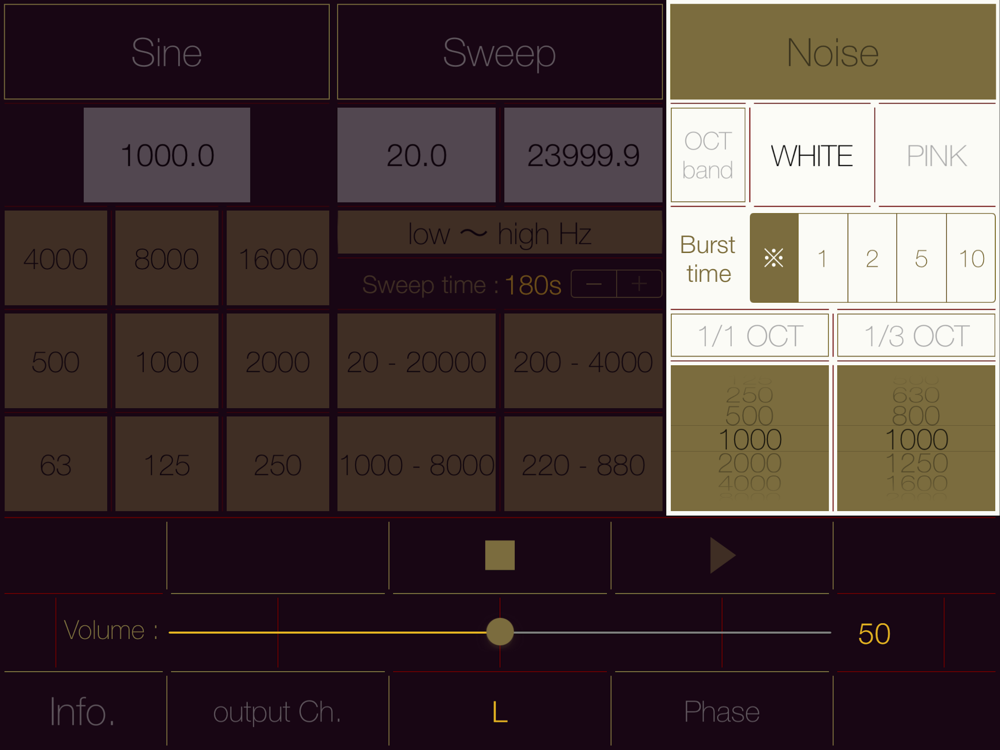Viewport: 1000px width, 750px height.
Task: Switch to the Noise generator tab
Action: tap(832, 52)
